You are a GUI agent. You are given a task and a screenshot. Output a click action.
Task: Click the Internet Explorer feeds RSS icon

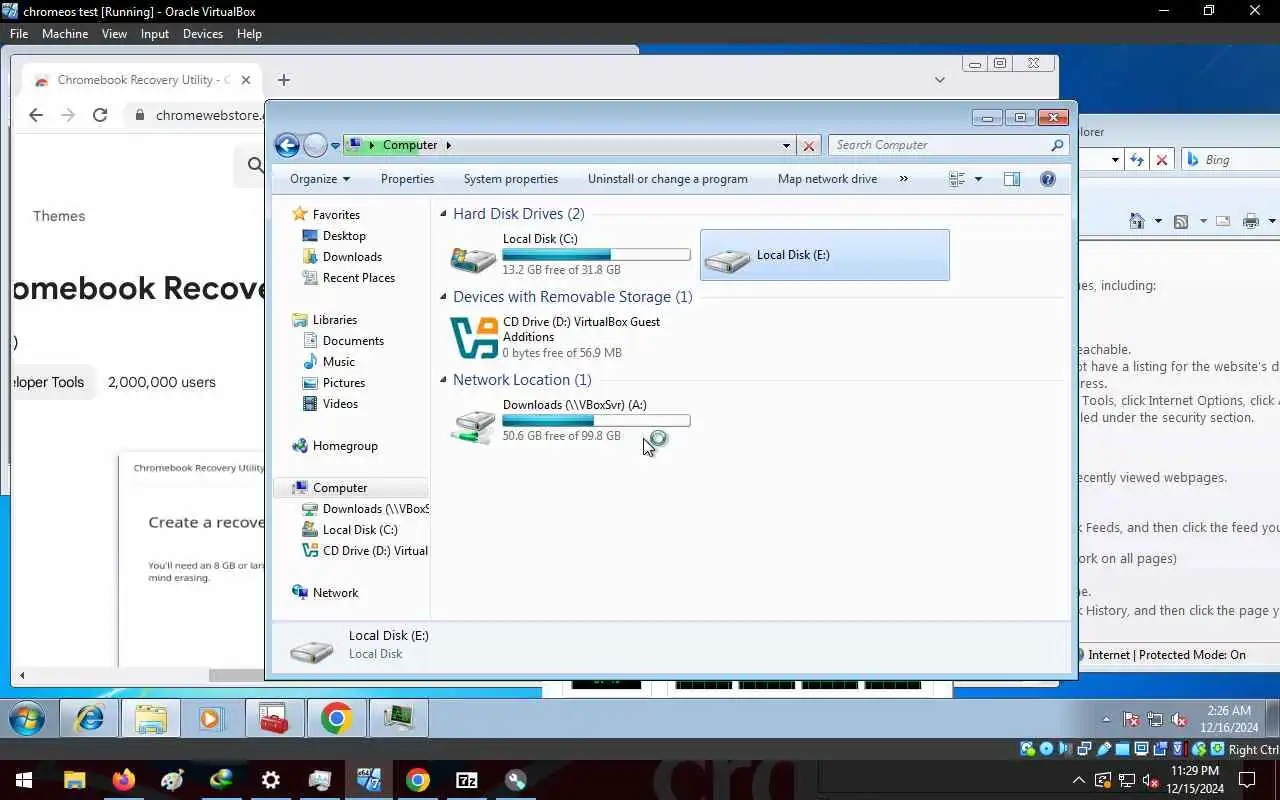coord(1181,221)
